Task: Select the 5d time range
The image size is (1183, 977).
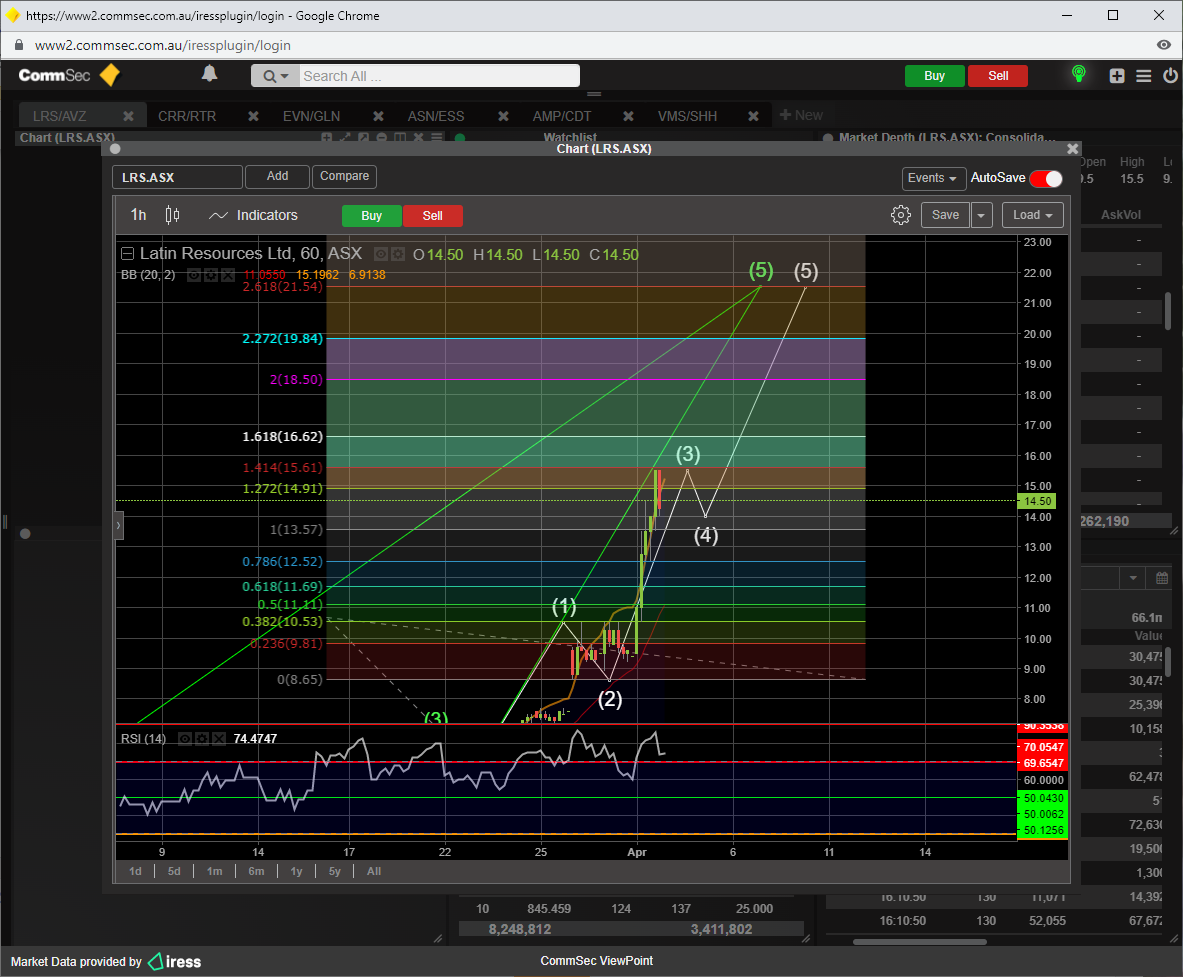Action: 174,871
